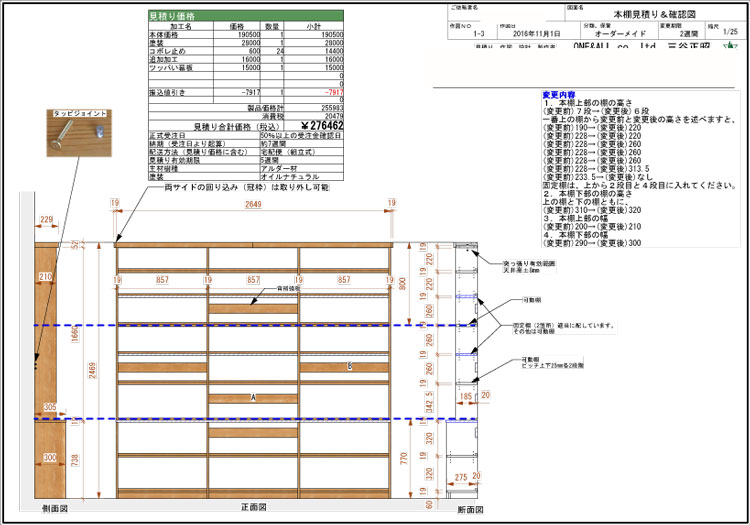The height and width of the screenshot is (525, 750).
Task: Click the 2016年11月1日 creation date field
Action: [x=534, y=33]
